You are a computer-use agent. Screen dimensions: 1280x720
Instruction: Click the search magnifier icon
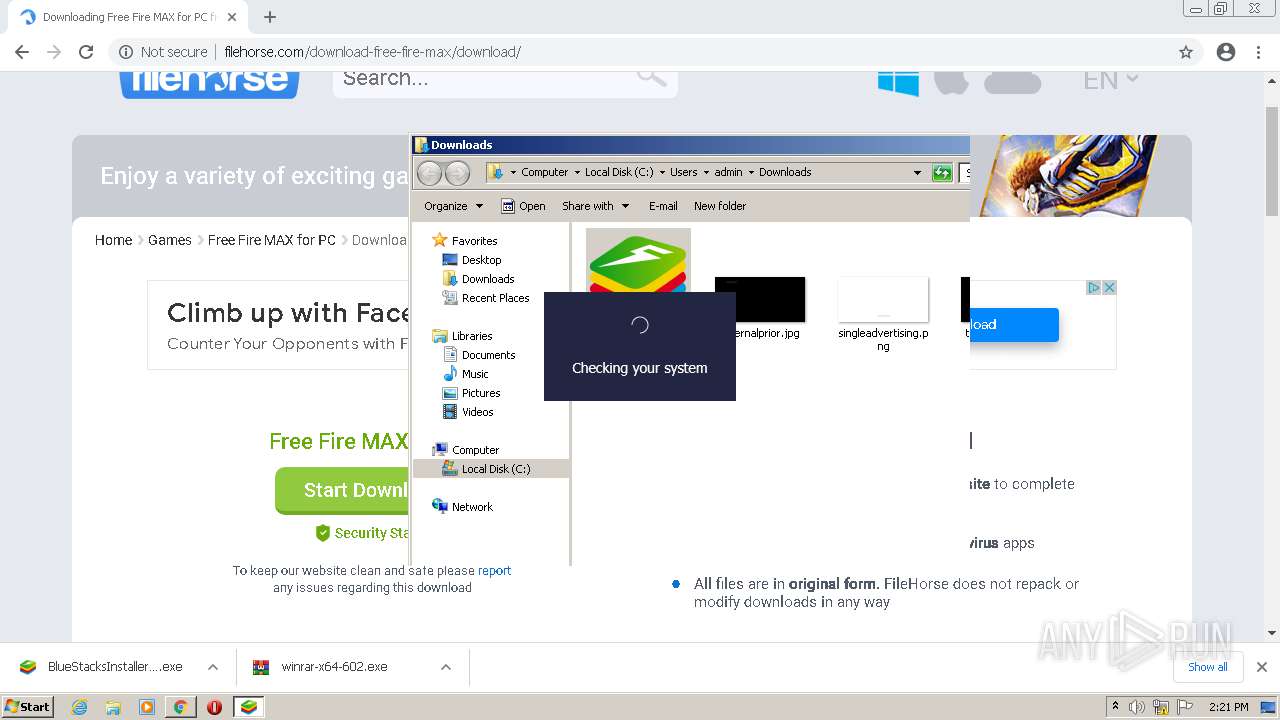tap(651, 78)
